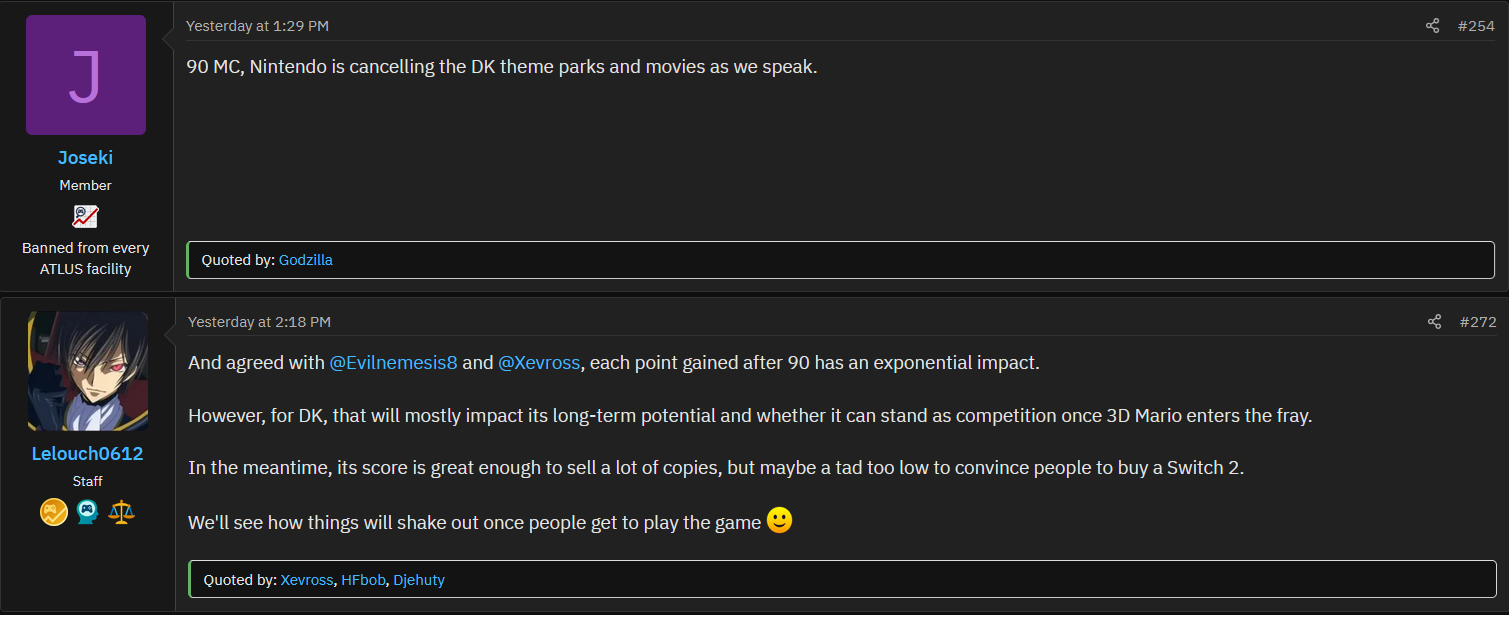Click Lelouch0612's orange checkmark badge
1509x617 pixels.
point(53,512)
